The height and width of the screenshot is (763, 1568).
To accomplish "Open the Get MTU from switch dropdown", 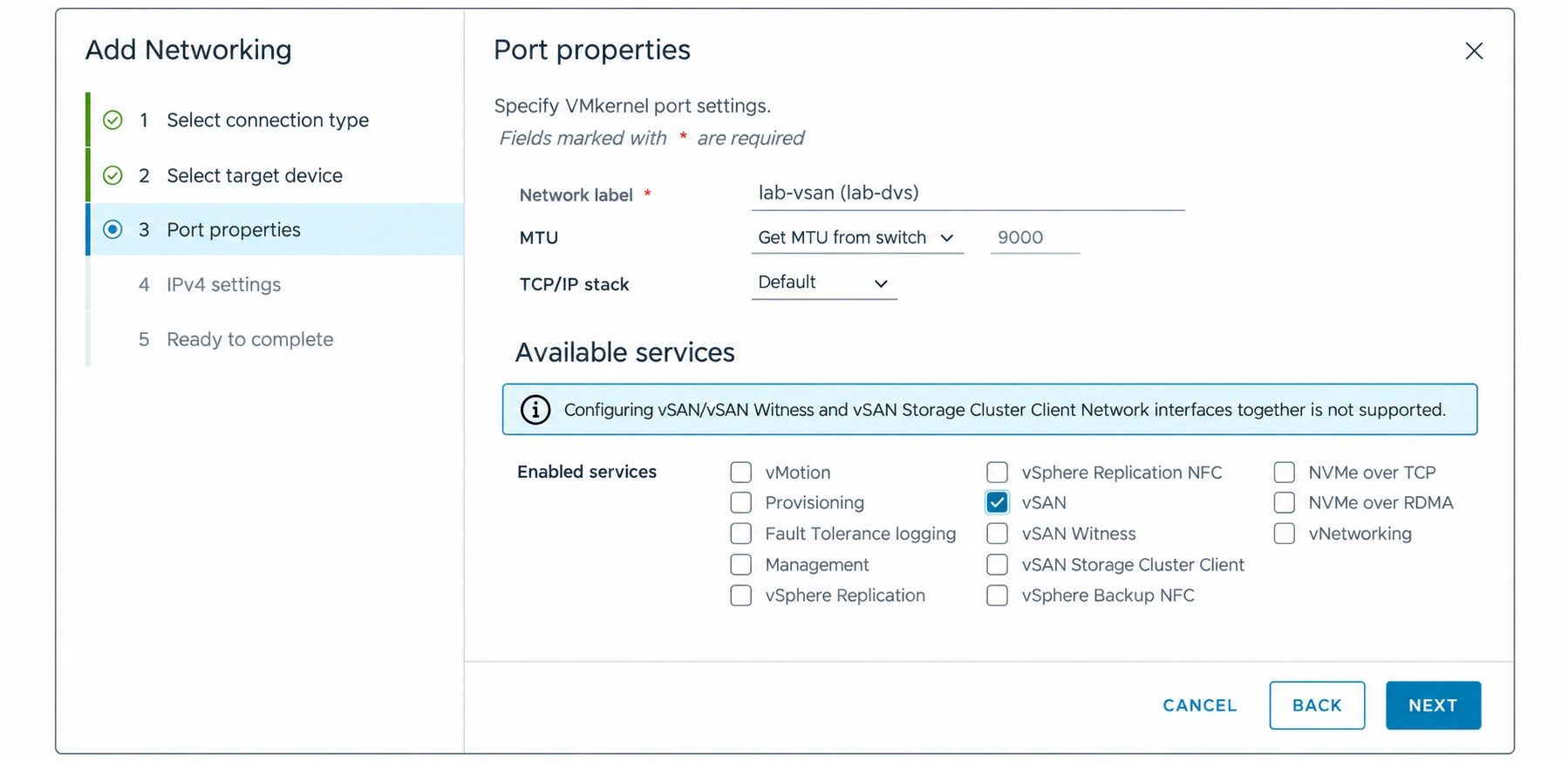I will point(857,237).
